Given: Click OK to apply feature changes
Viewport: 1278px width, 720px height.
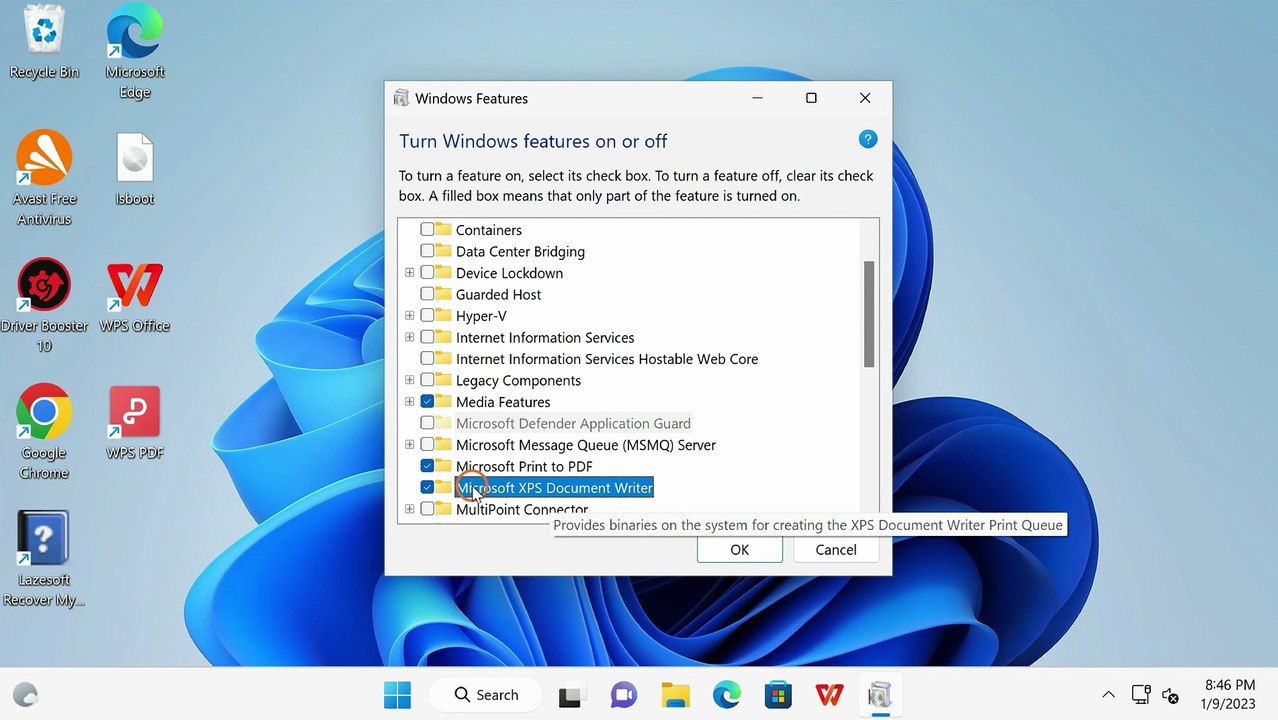Looking at the screenshot, I should click(x=740, y=549).
